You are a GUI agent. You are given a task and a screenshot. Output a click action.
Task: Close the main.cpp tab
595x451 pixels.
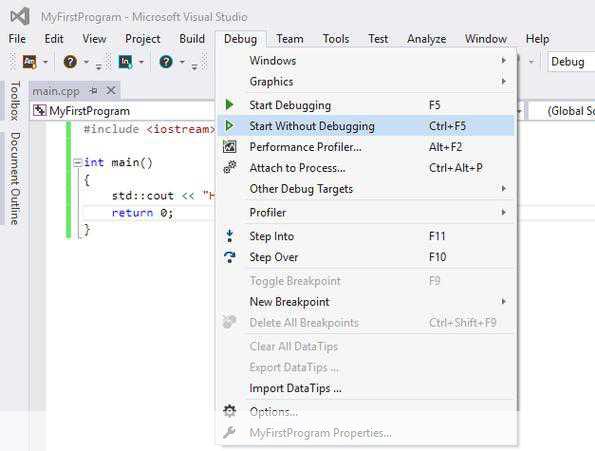point(111,91)
